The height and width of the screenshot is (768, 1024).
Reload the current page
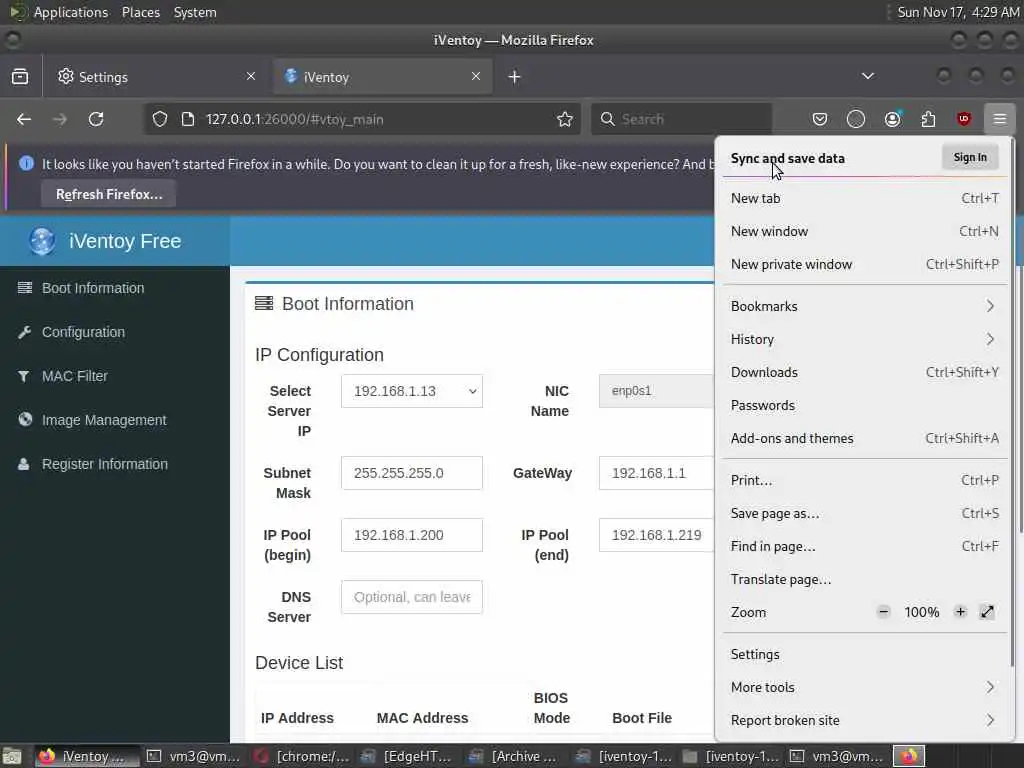(96, 119)
